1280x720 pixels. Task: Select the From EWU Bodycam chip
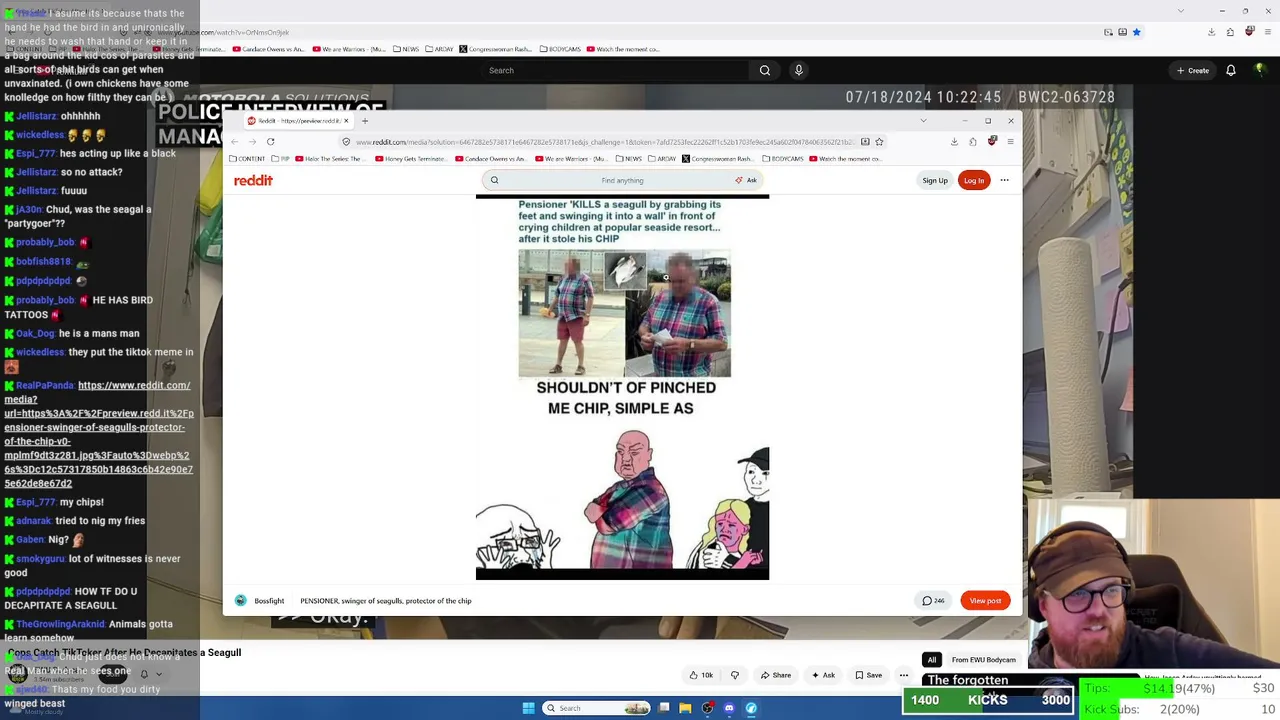[x=984, y=660]
